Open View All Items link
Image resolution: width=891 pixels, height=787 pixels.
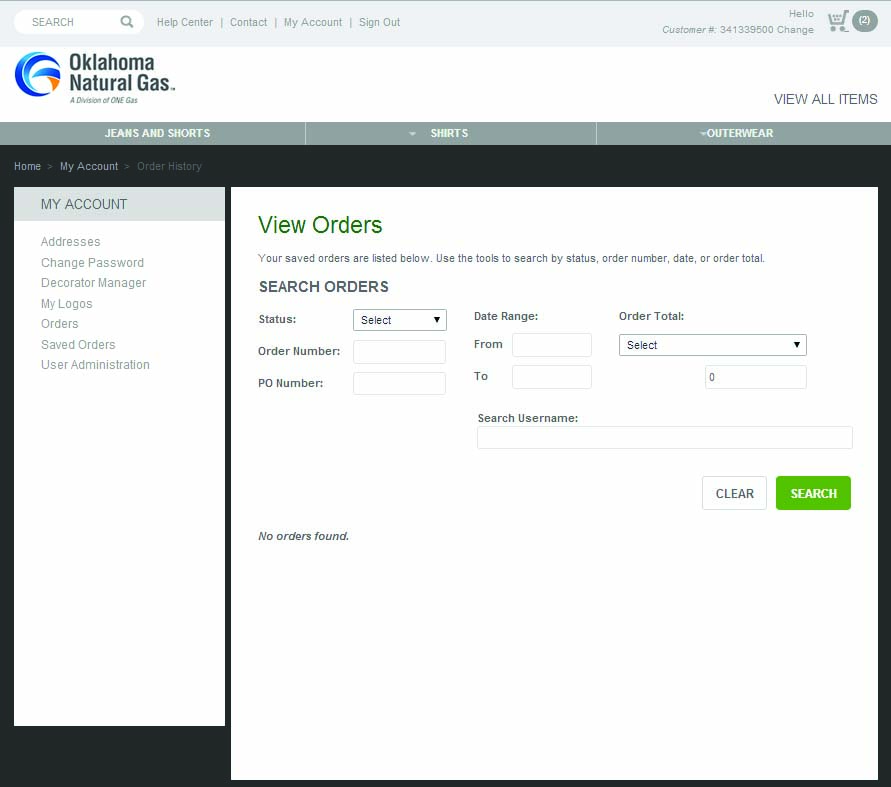[x=825, y=99]
